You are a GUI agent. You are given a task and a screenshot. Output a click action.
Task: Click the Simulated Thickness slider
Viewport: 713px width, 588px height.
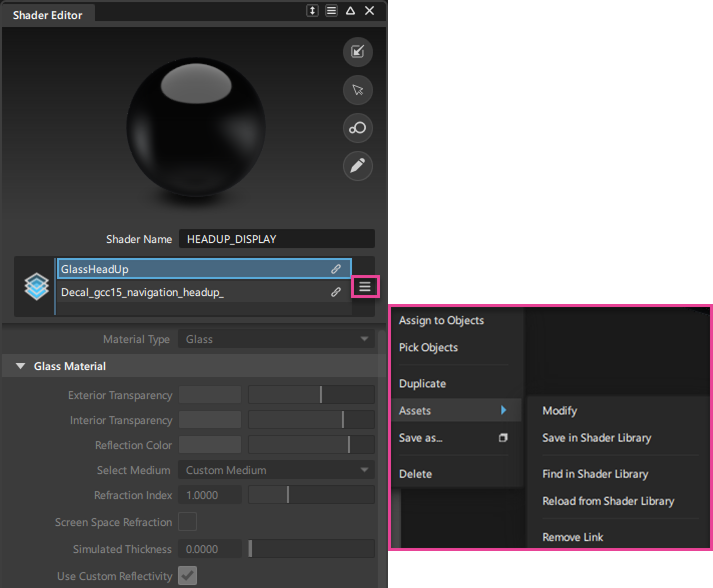311,549
